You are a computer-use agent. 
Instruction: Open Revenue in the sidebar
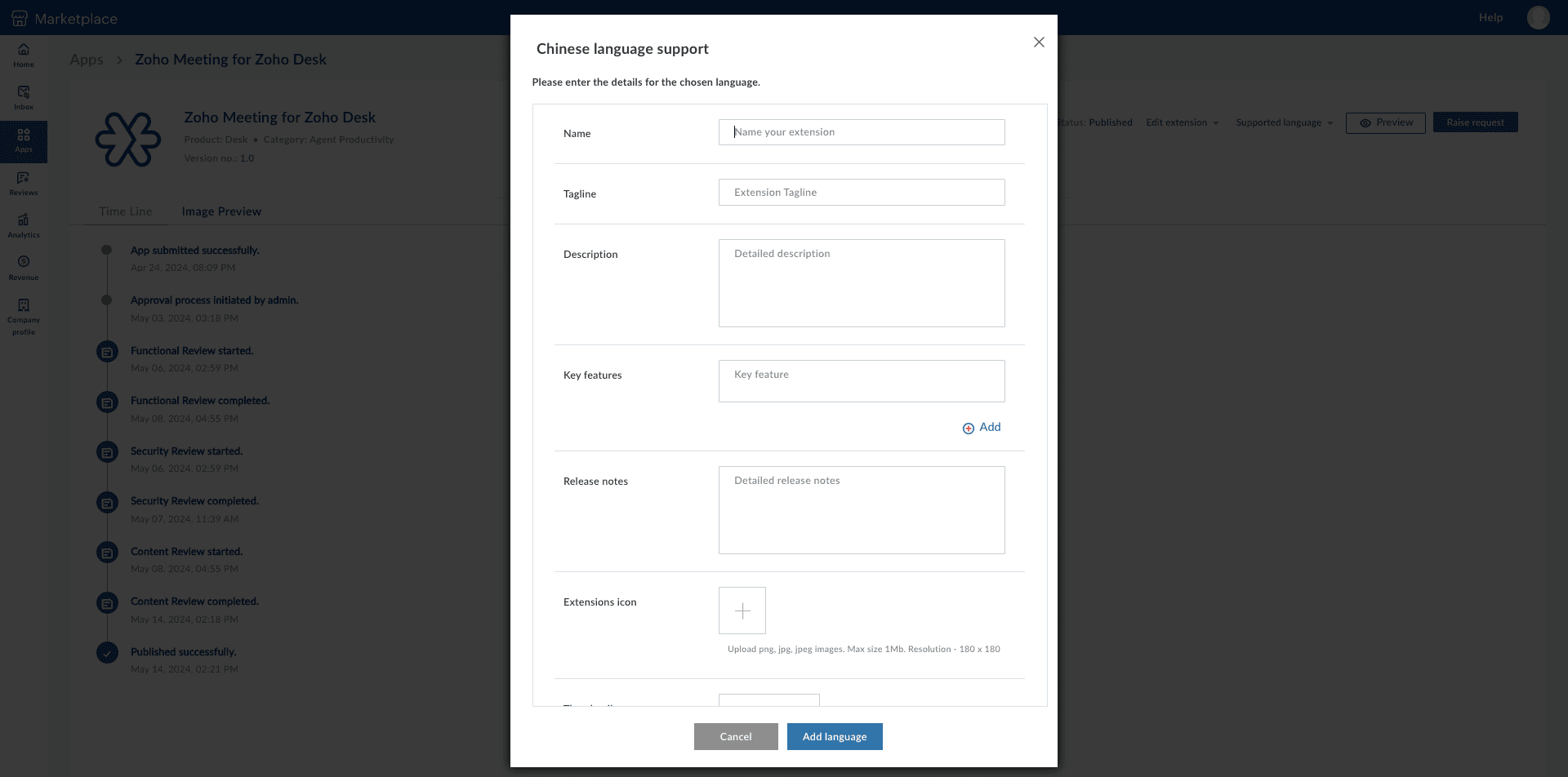24,269
